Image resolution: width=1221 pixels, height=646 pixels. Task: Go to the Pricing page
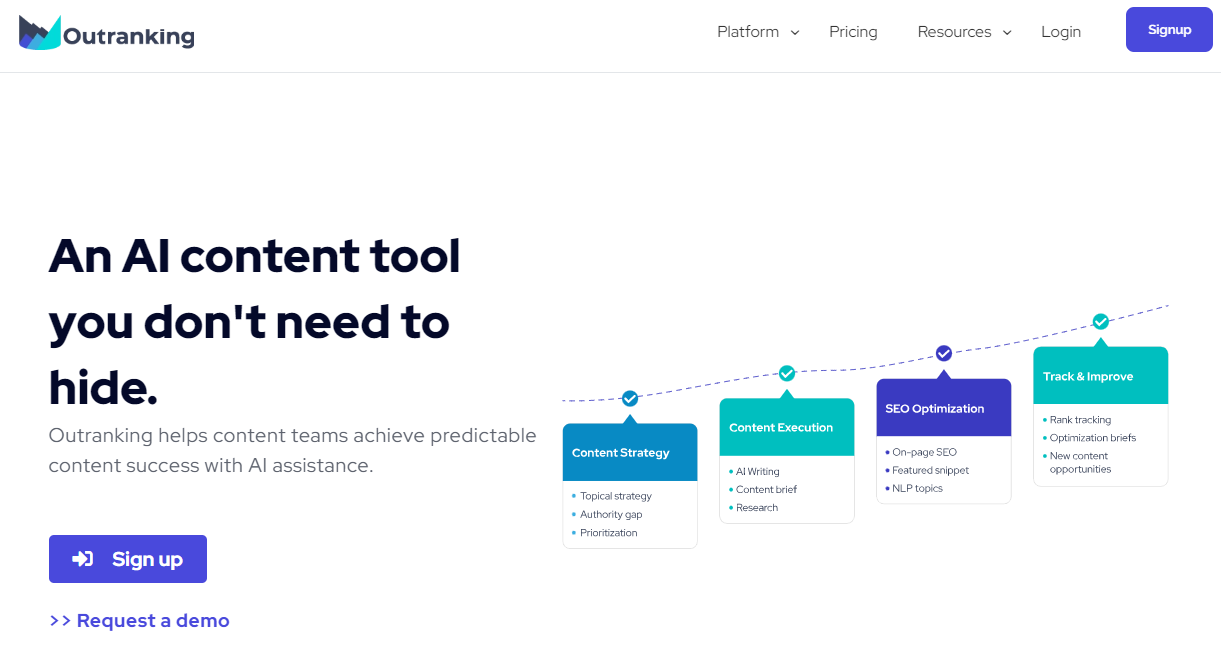pos(853,32)
